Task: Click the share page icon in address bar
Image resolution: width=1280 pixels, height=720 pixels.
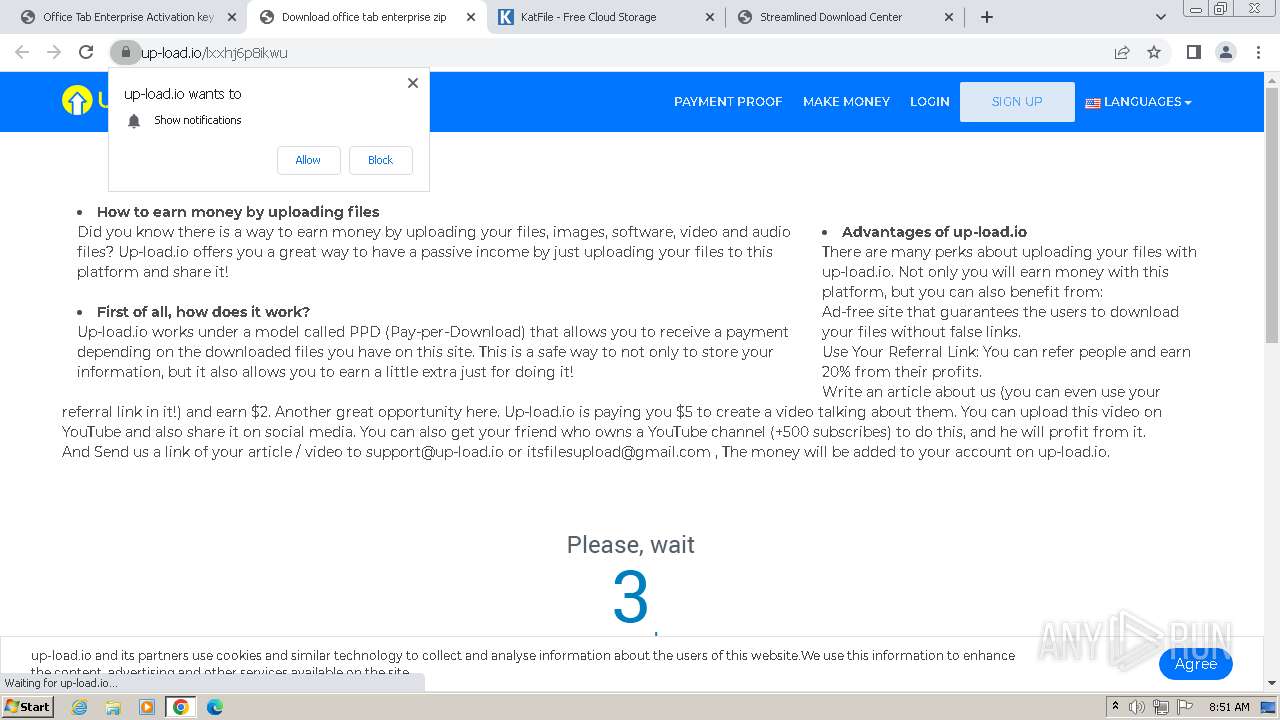Action: (x=1122, y=52)
